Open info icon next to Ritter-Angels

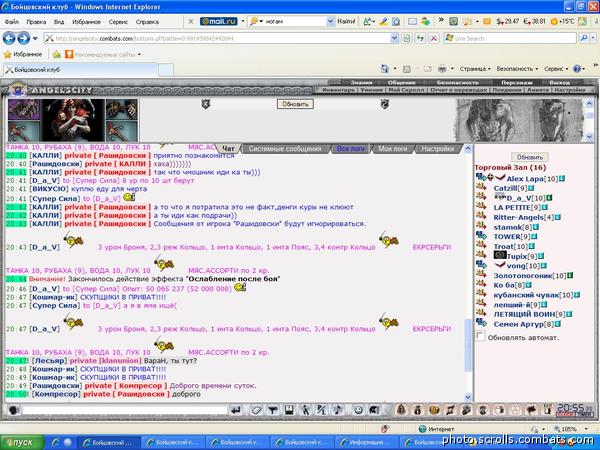(x=558, y=217)
